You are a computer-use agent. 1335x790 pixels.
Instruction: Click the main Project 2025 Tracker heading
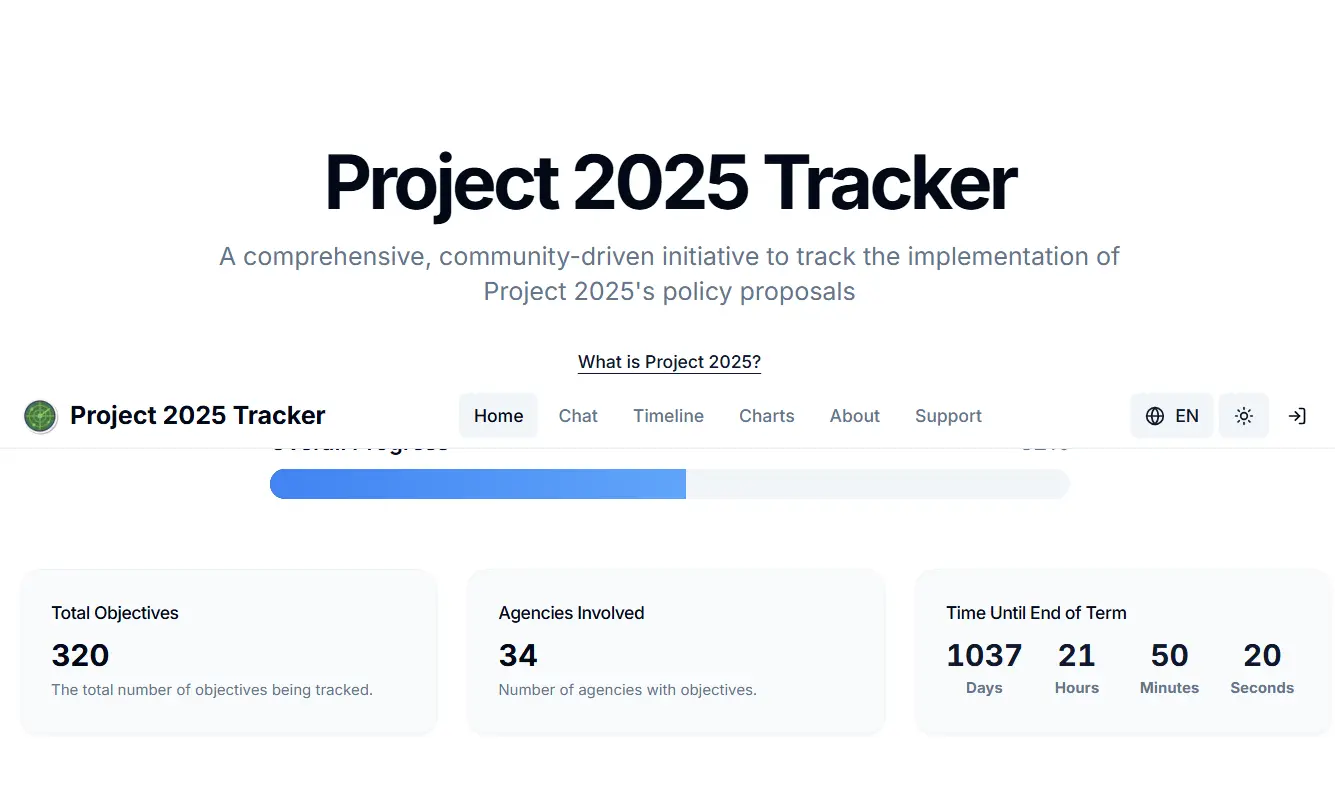click(670, 183)
